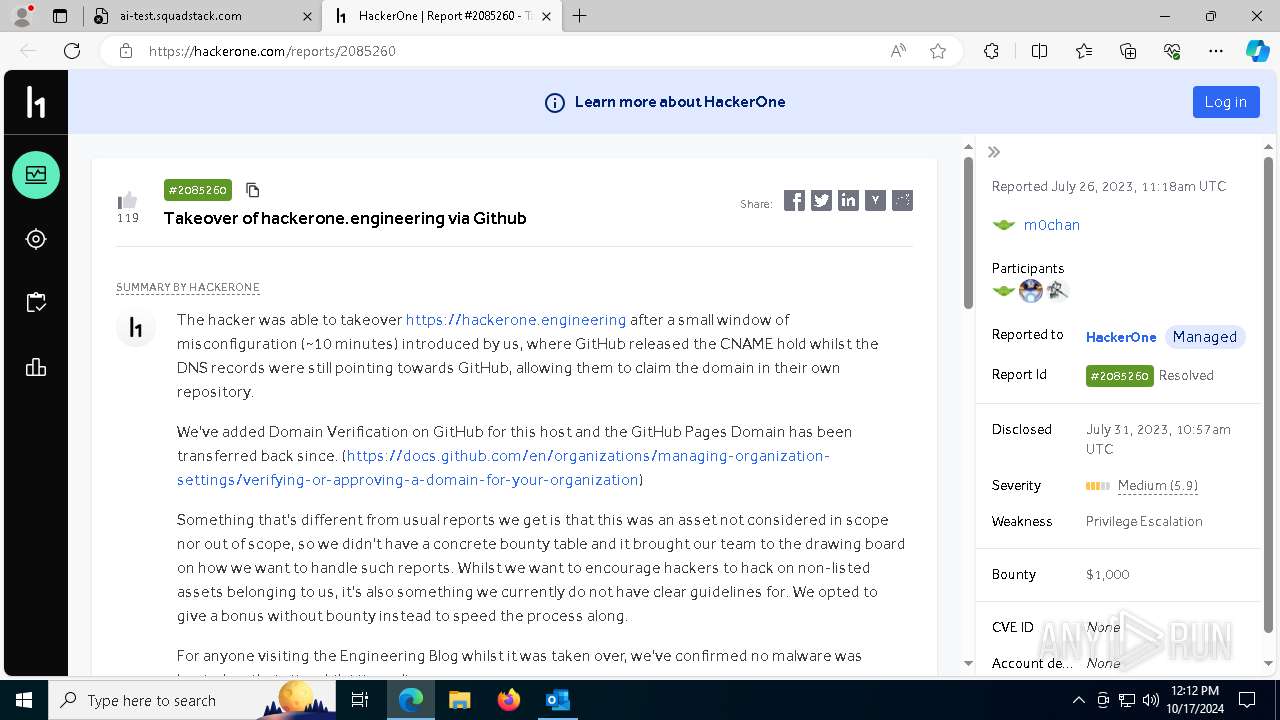Viewport: 1280px width, 720px height.
Task: Share report on Hacker News
Action: click(875, 201)
